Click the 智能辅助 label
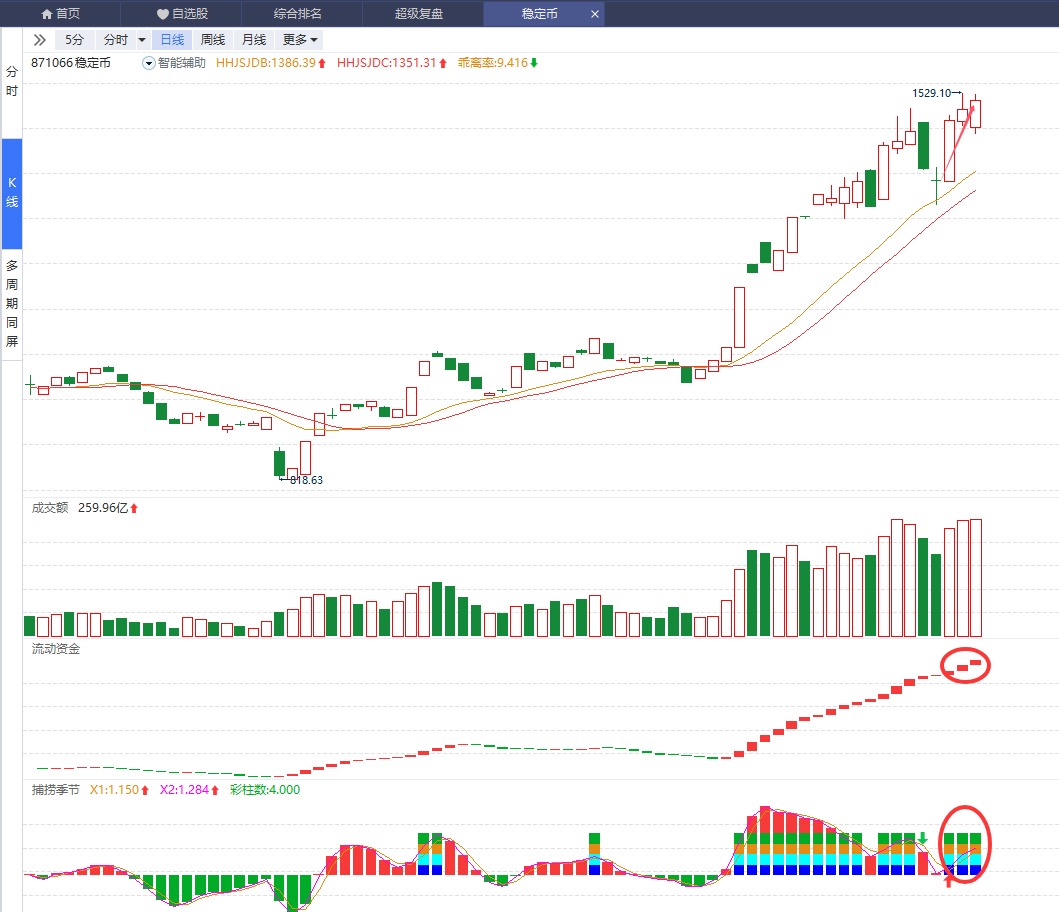The height and width of the screenshot is (912, 1059). (181, 63)
